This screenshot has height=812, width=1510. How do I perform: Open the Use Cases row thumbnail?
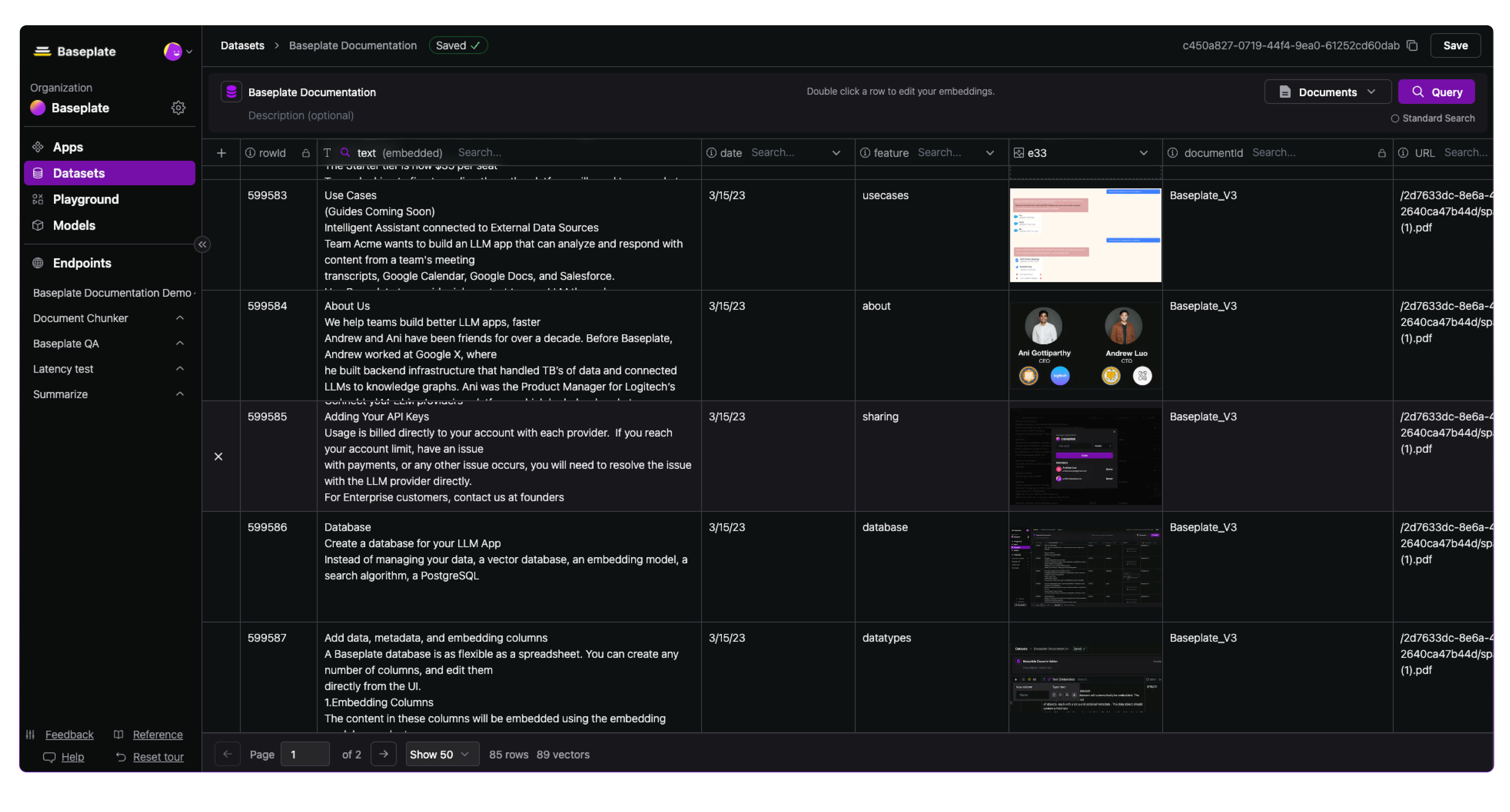(x=1085, y=235)
